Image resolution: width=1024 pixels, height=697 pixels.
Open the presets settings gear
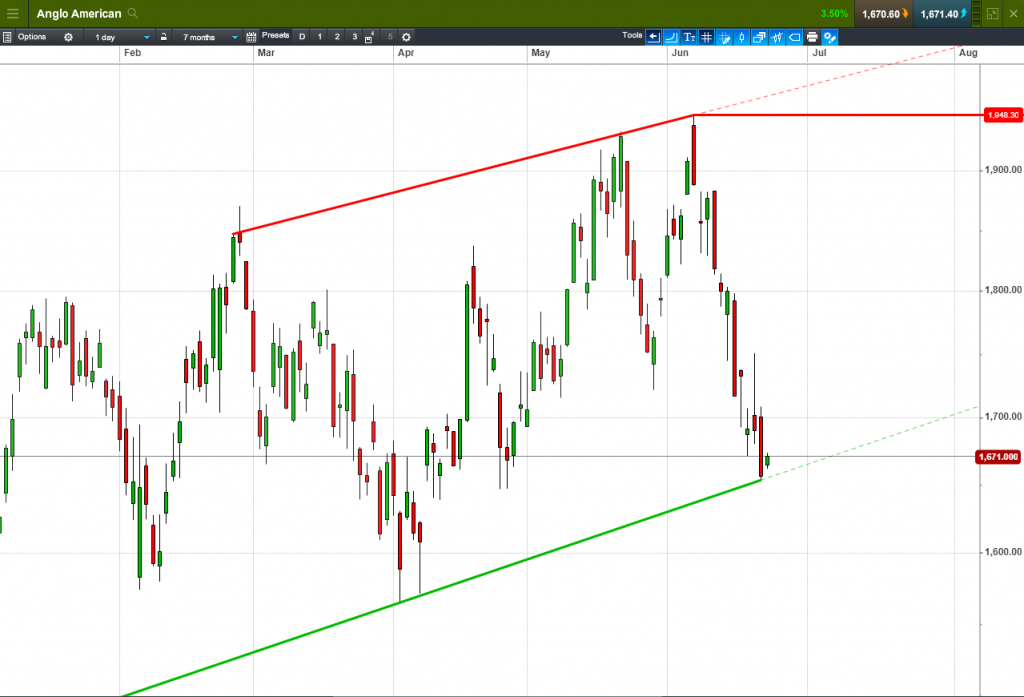click(406, 37)
